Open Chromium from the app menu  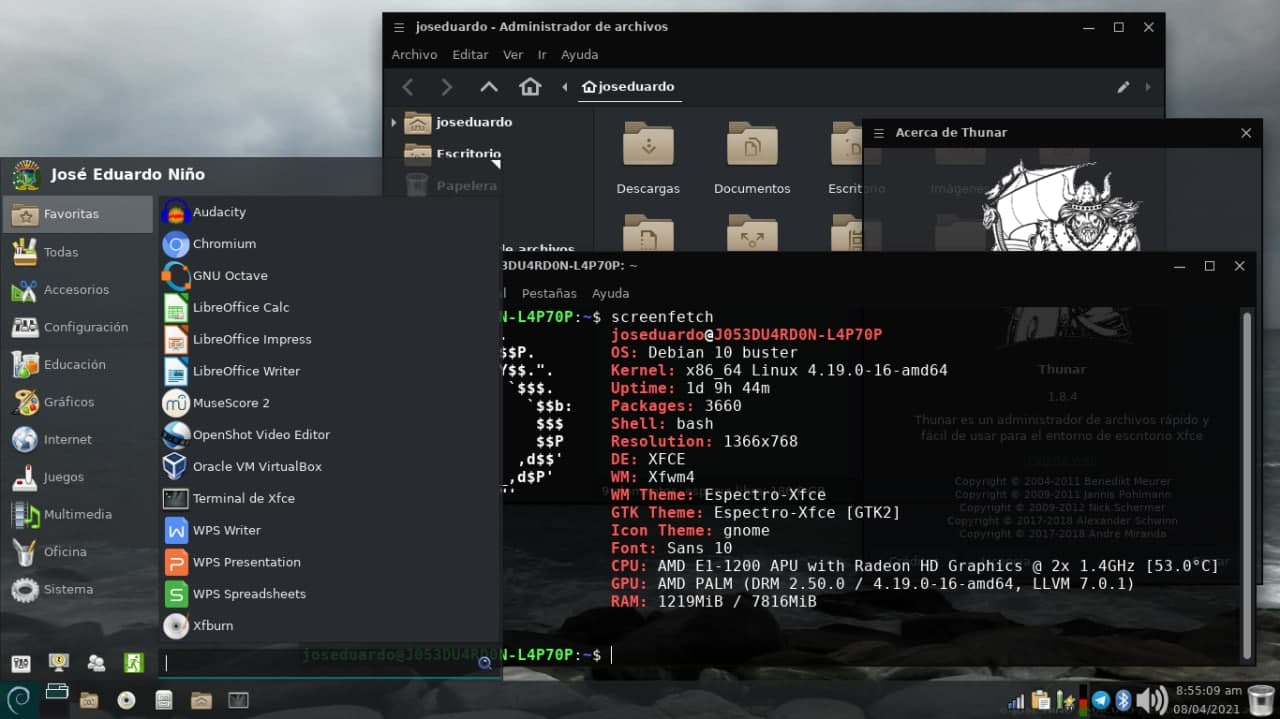click(x=223, y=244)
